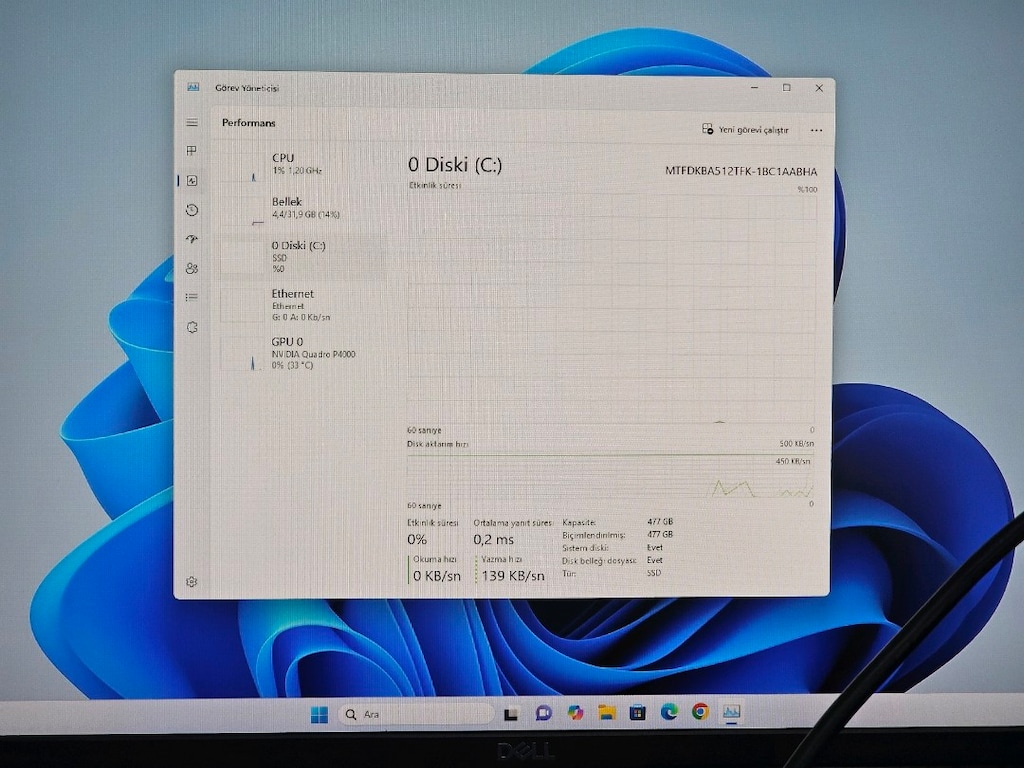Open Task View icon on taskbar
Screen dimensions: 1024x768
pos(511,714)
